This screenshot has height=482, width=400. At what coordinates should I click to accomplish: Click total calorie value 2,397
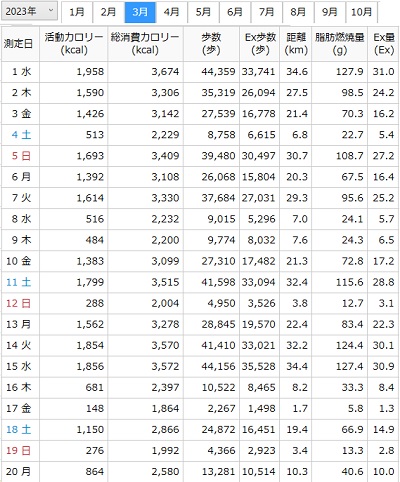point(165,387)
